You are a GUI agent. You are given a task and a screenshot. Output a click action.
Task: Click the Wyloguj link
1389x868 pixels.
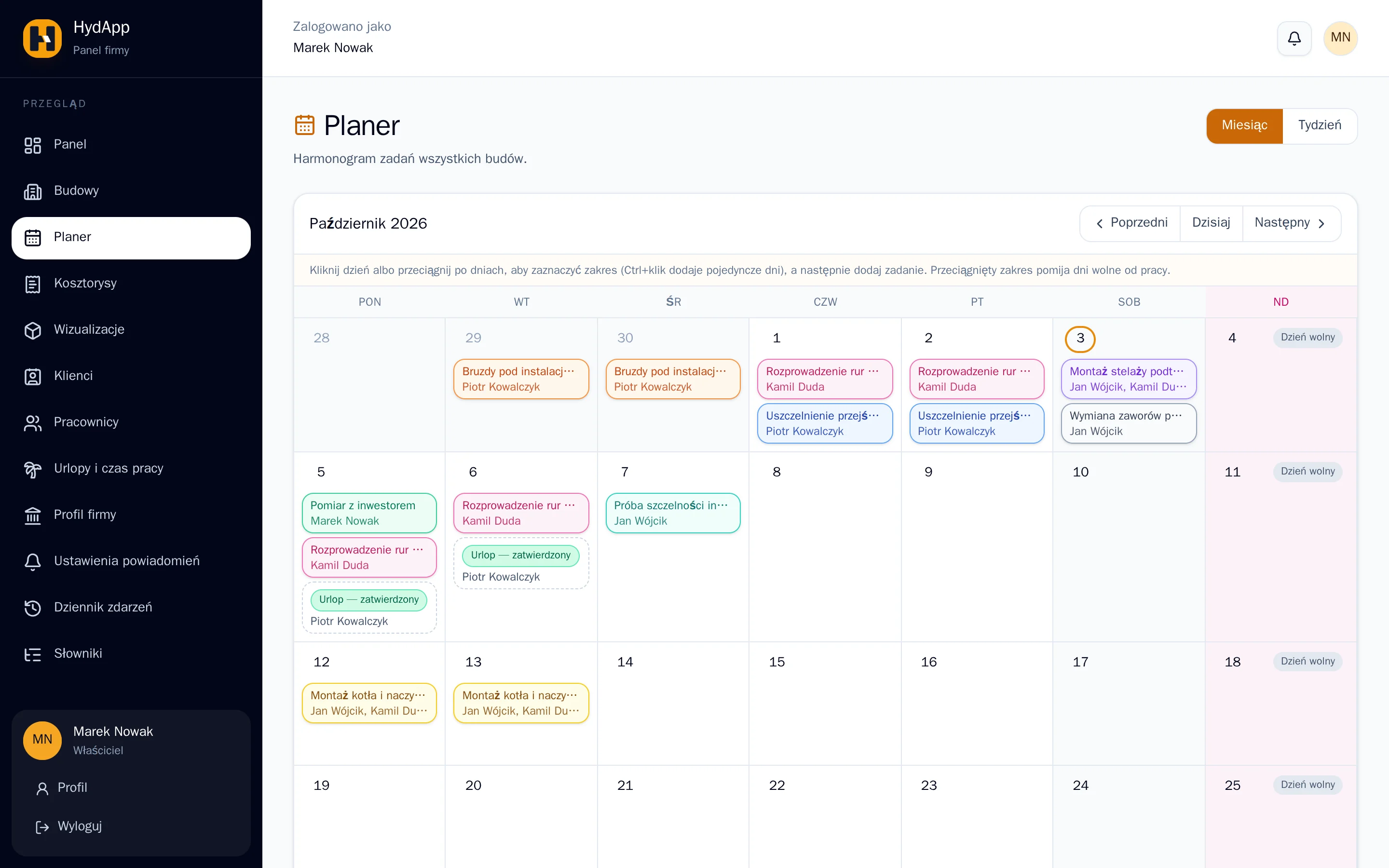point(79,827)
